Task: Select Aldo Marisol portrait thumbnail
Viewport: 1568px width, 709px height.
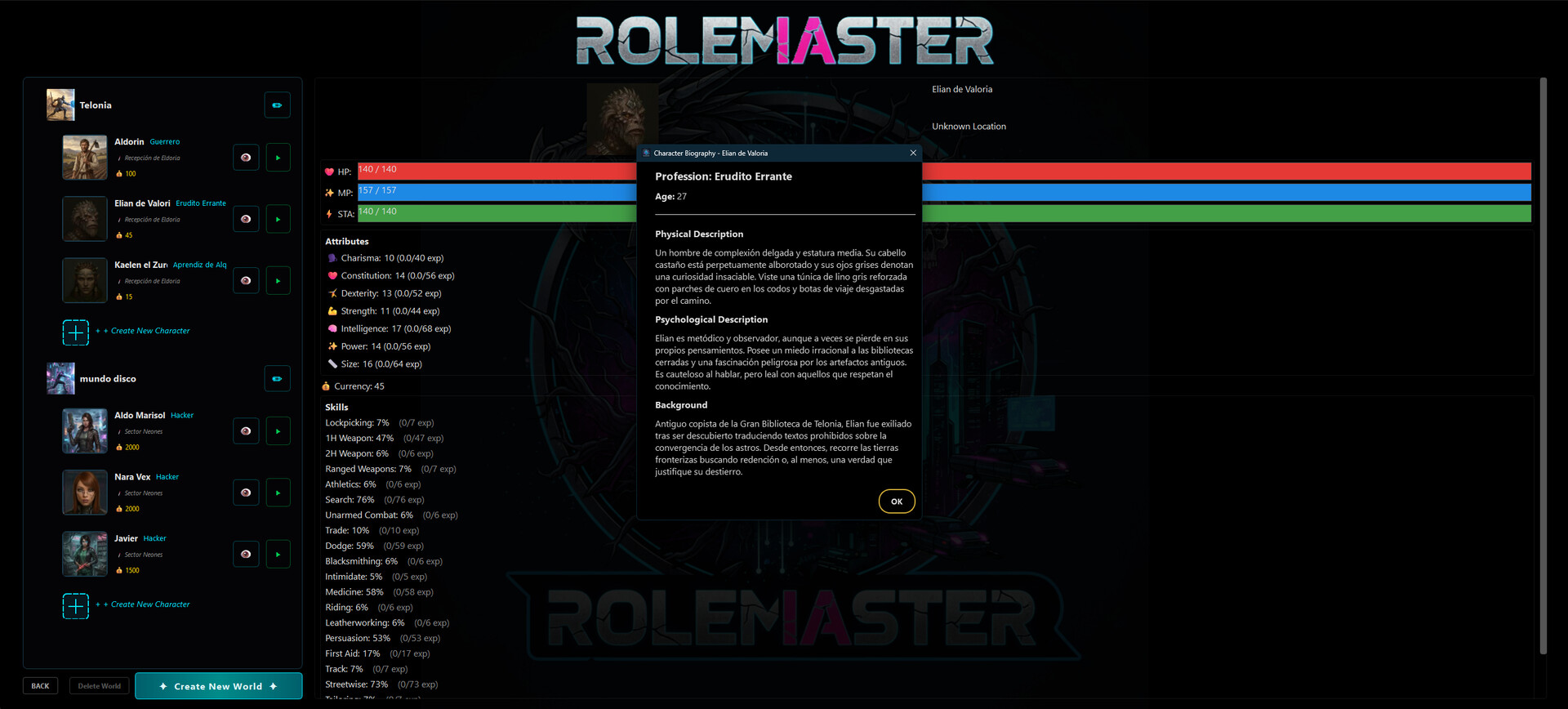Action: coord(85,430)
